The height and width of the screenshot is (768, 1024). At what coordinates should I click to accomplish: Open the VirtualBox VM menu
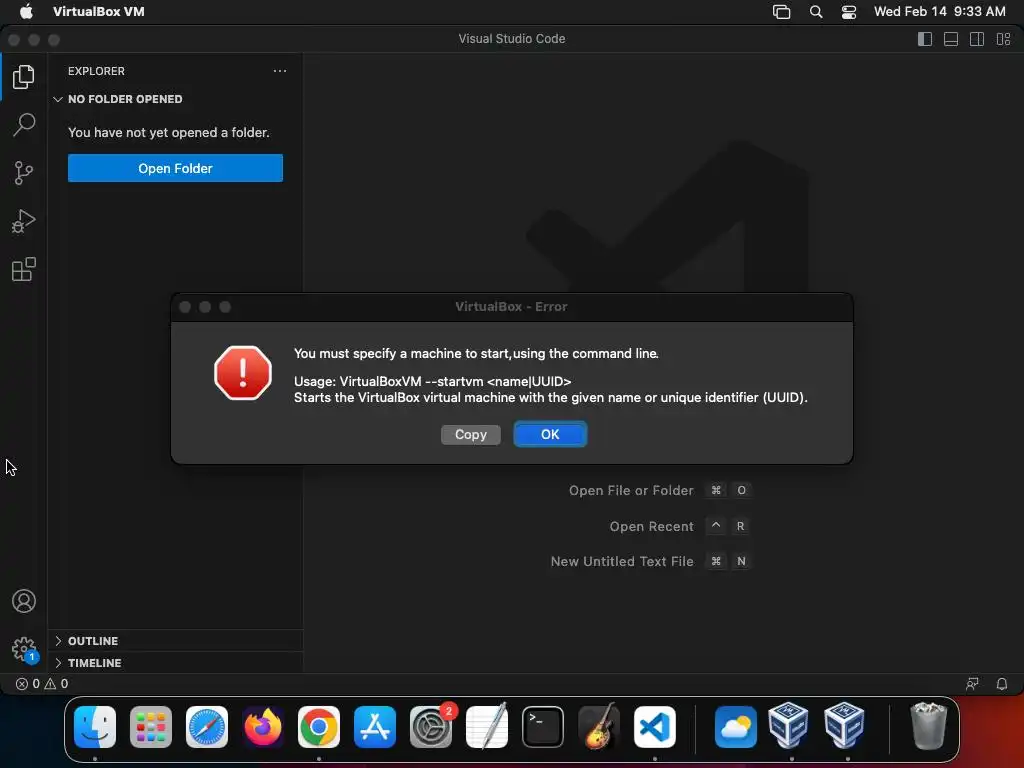coord(99,11)
